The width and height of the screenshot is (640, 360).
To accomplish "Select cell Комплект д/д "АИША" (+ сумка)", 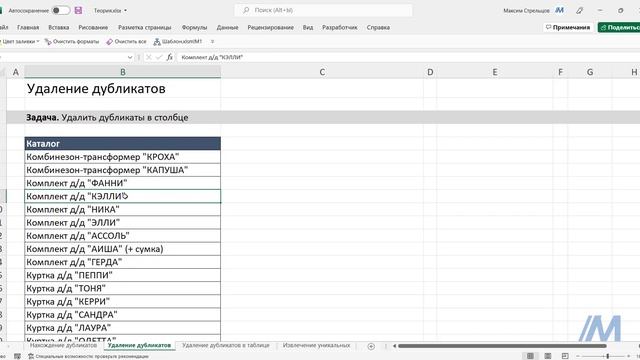I will (122, 249).
